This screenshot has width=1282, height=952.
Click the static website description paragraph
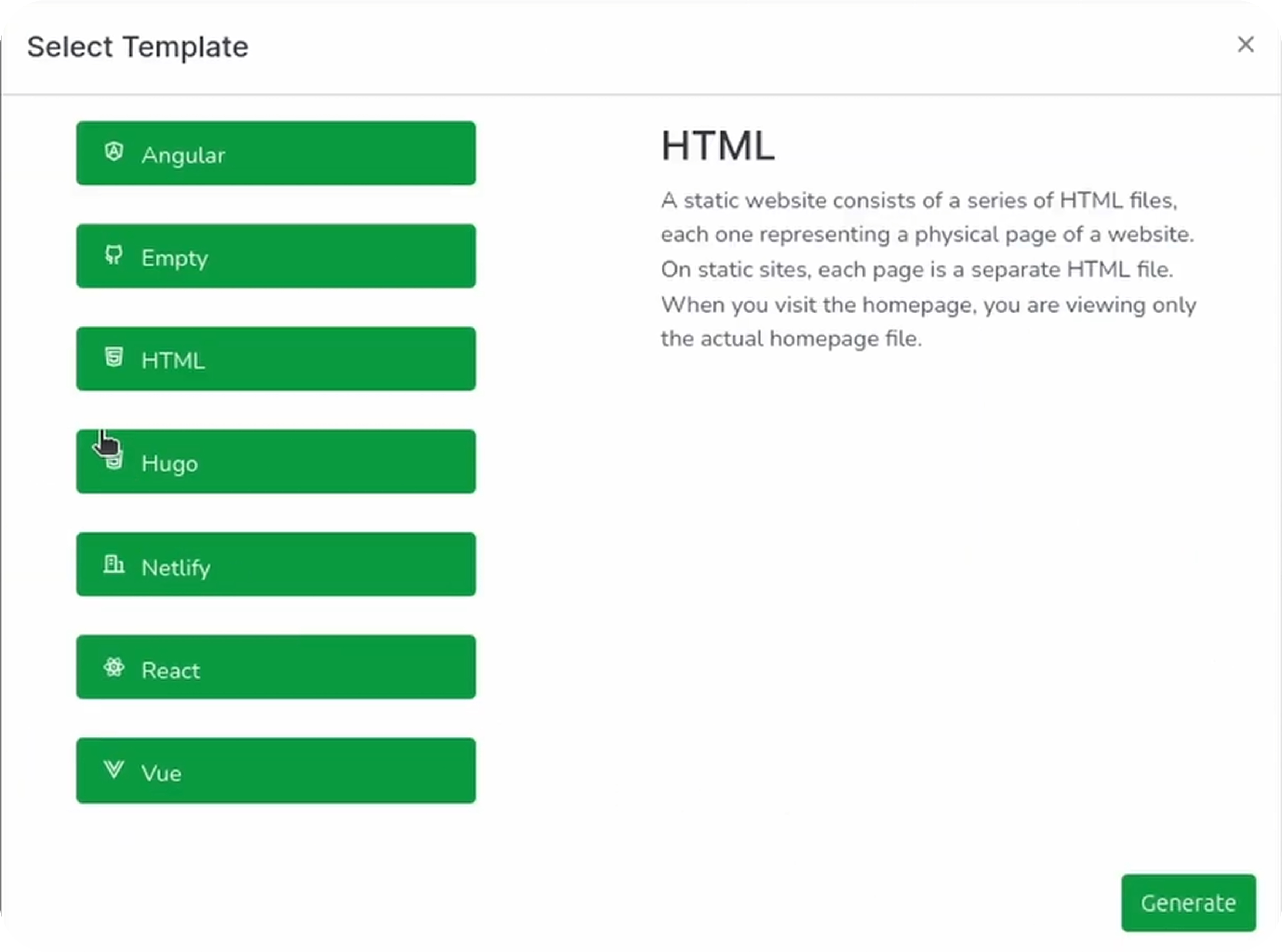coord(928,269)
